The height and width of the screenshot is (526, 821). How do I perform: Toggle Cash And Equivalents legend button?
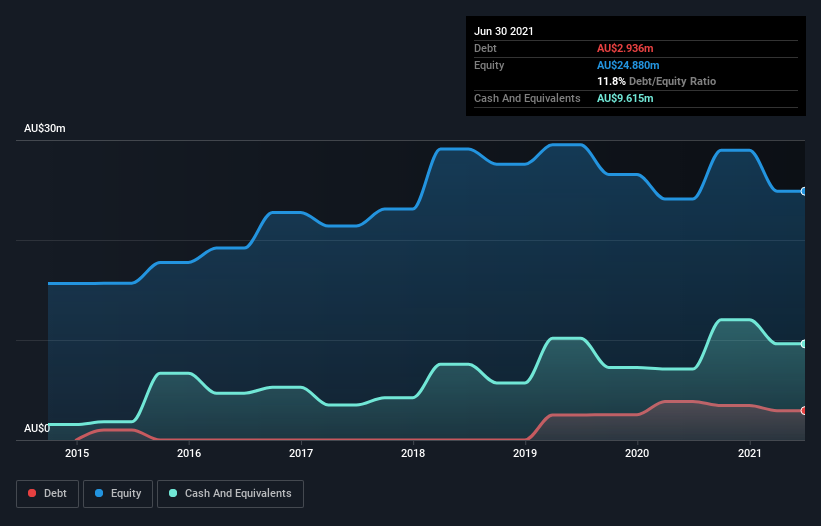point(230,494)
